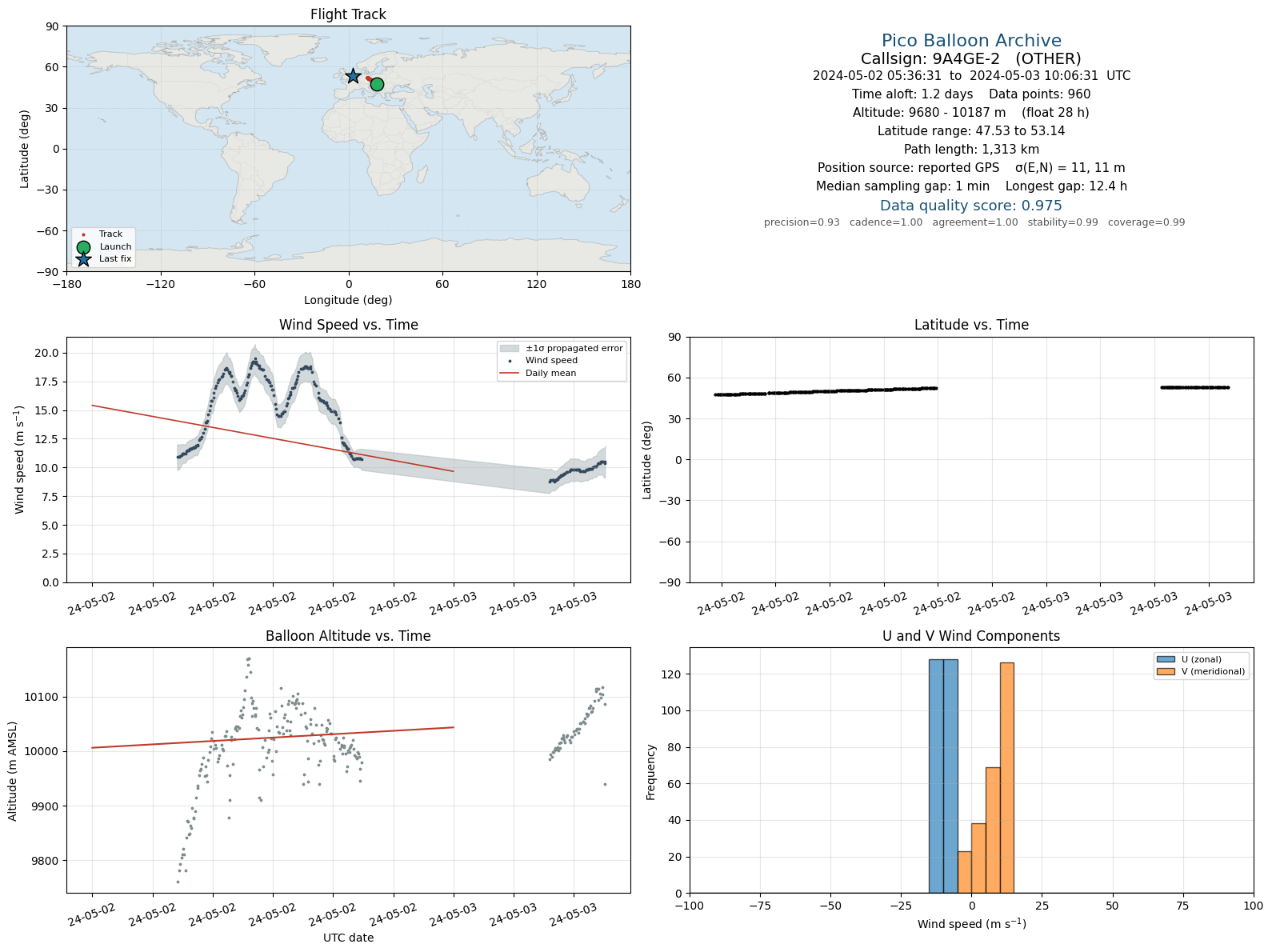
Task: Click the "UTC date" axis label
Action: click(x=348, y=938)
